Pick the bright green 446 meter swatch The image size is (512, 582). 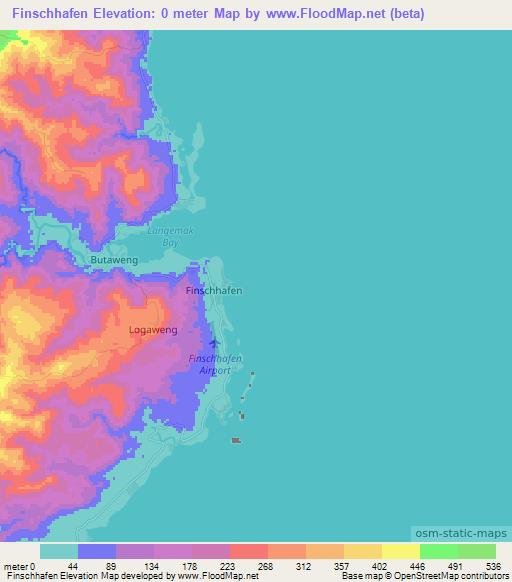click(439, 551)
